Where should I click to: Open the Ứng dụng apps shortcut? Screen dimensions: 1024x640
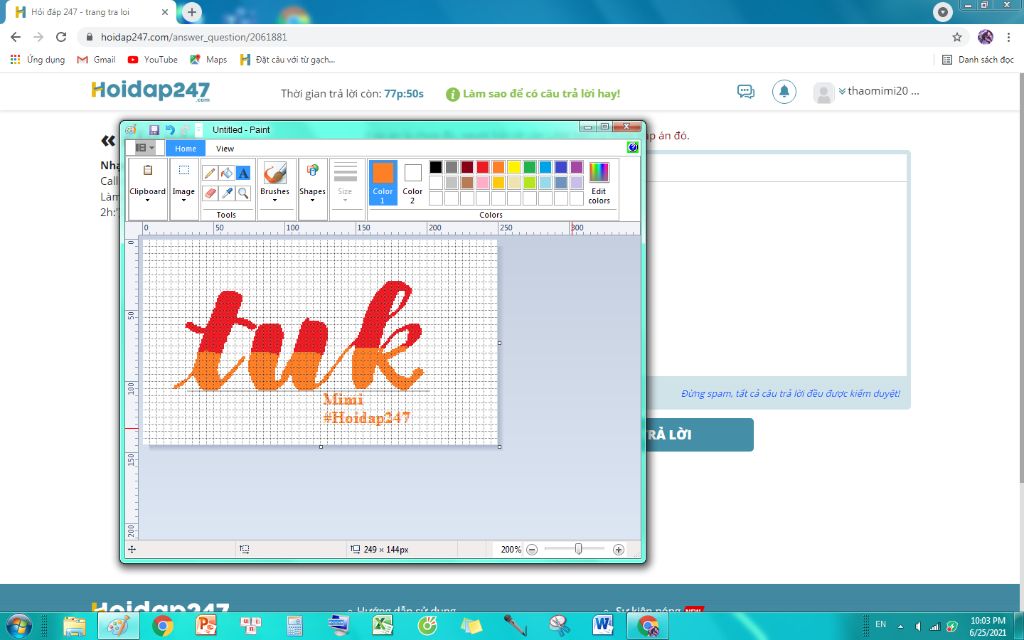(37, 59)
